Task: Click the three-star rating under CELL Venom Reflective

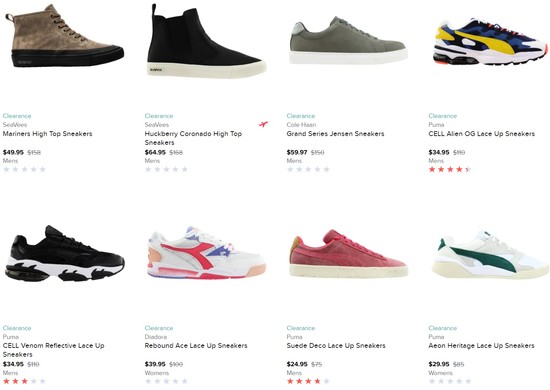Action: [x=24, y=381]
